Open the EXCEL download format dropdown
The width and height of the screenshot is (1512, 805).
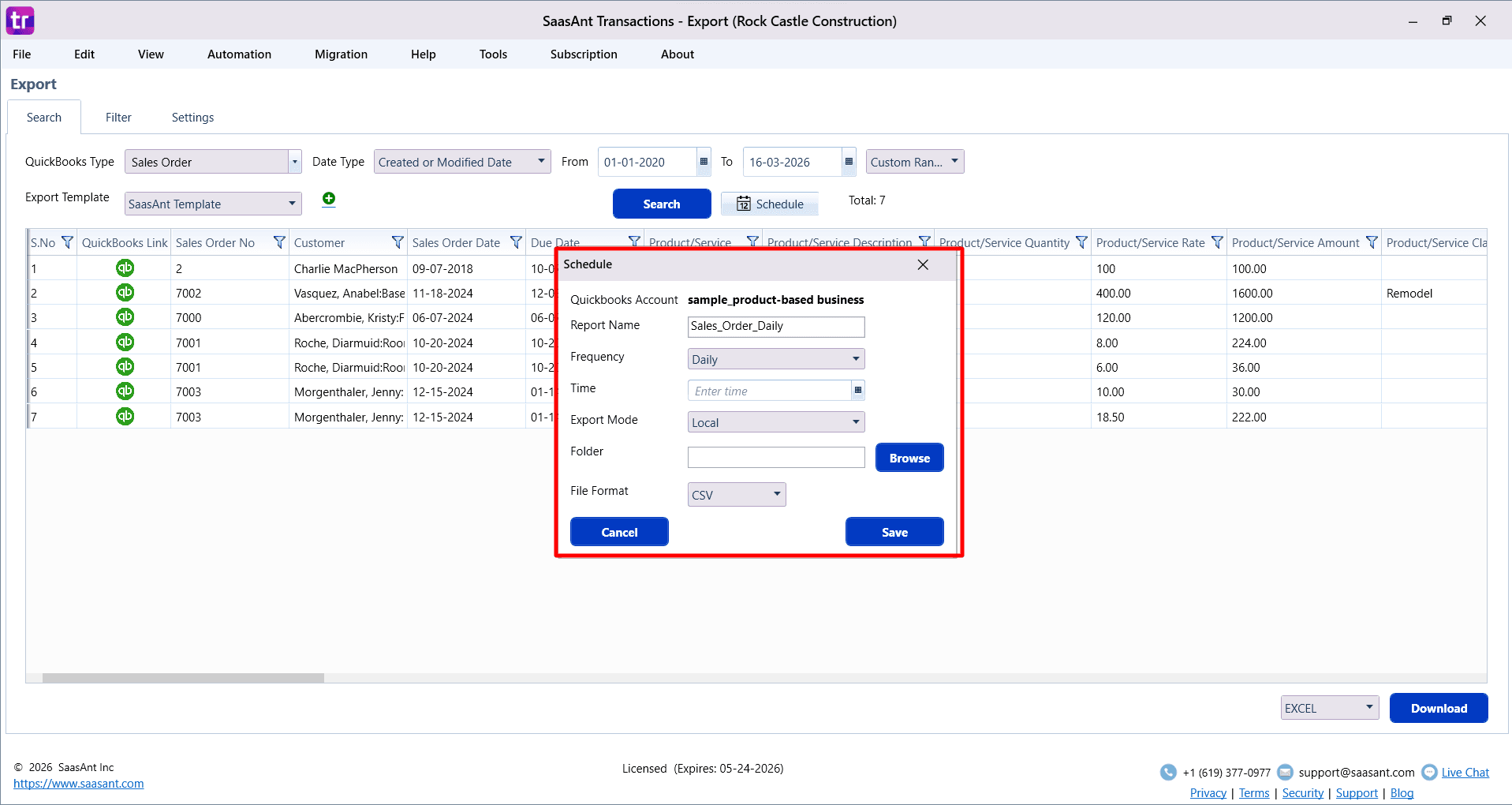click(x=1330, y=708)
